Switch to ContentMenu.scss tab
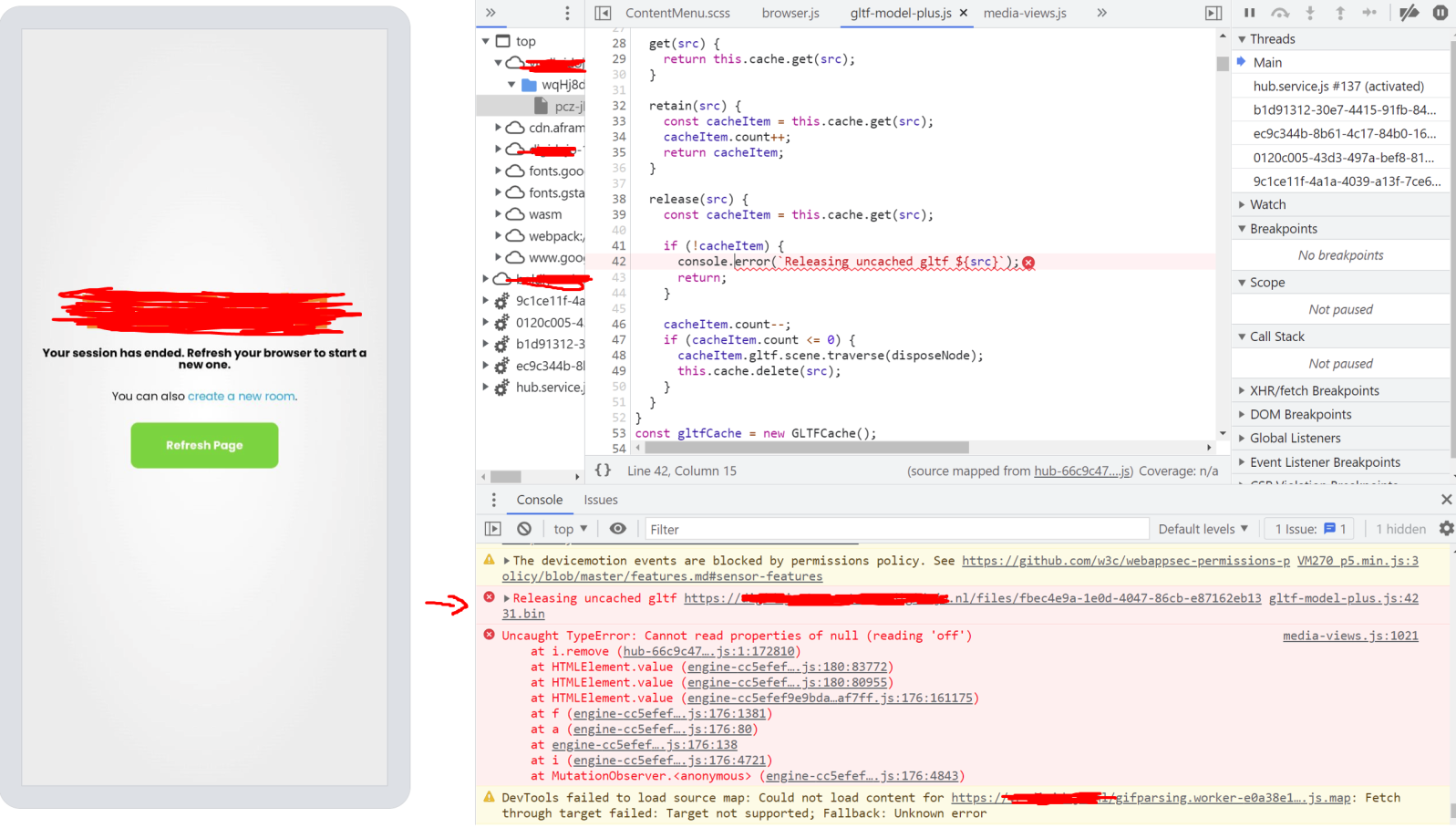 tap(677, 13)
